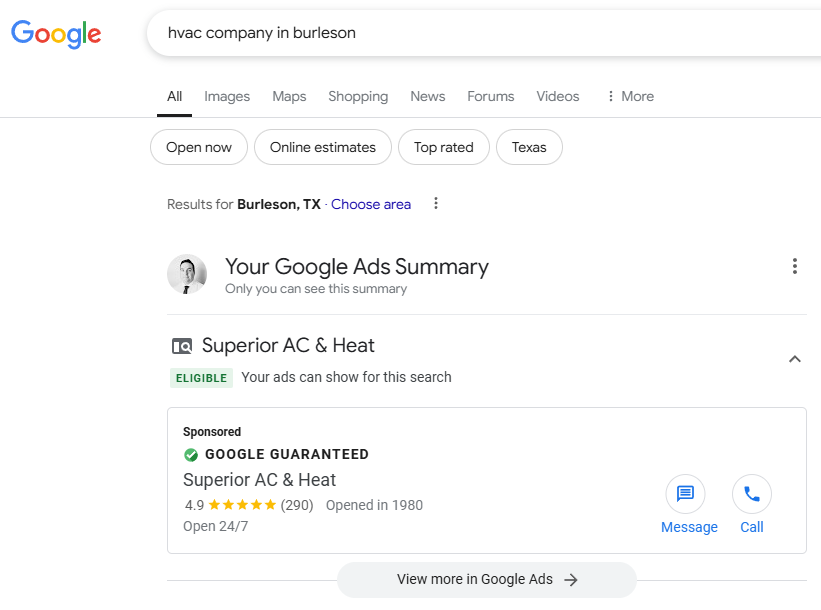821x610 pixels.
Task: Click the search box with hvac query
Action: [x=484, y=33]
